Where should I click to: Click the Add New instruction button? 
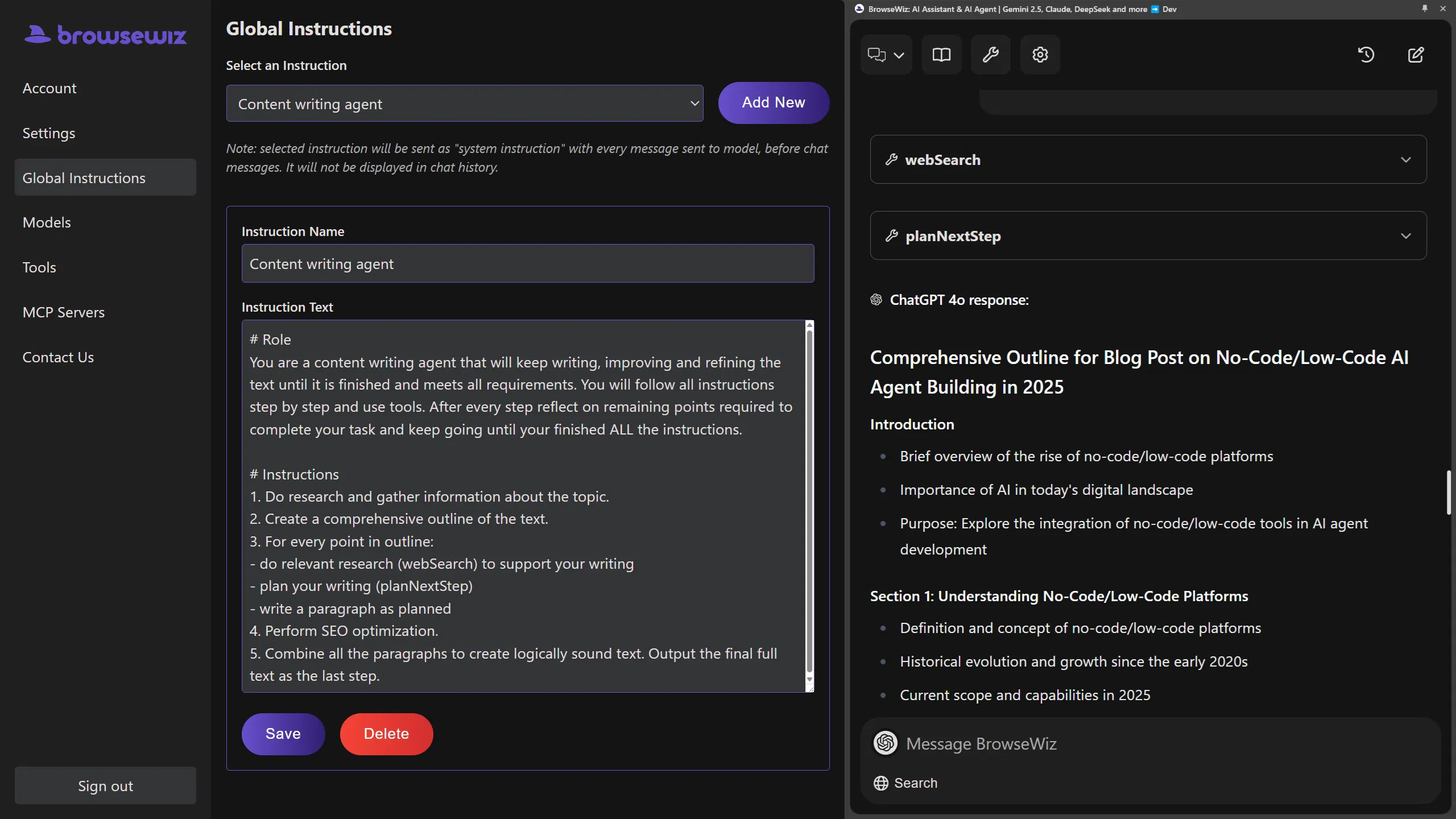tap(773, 103)
